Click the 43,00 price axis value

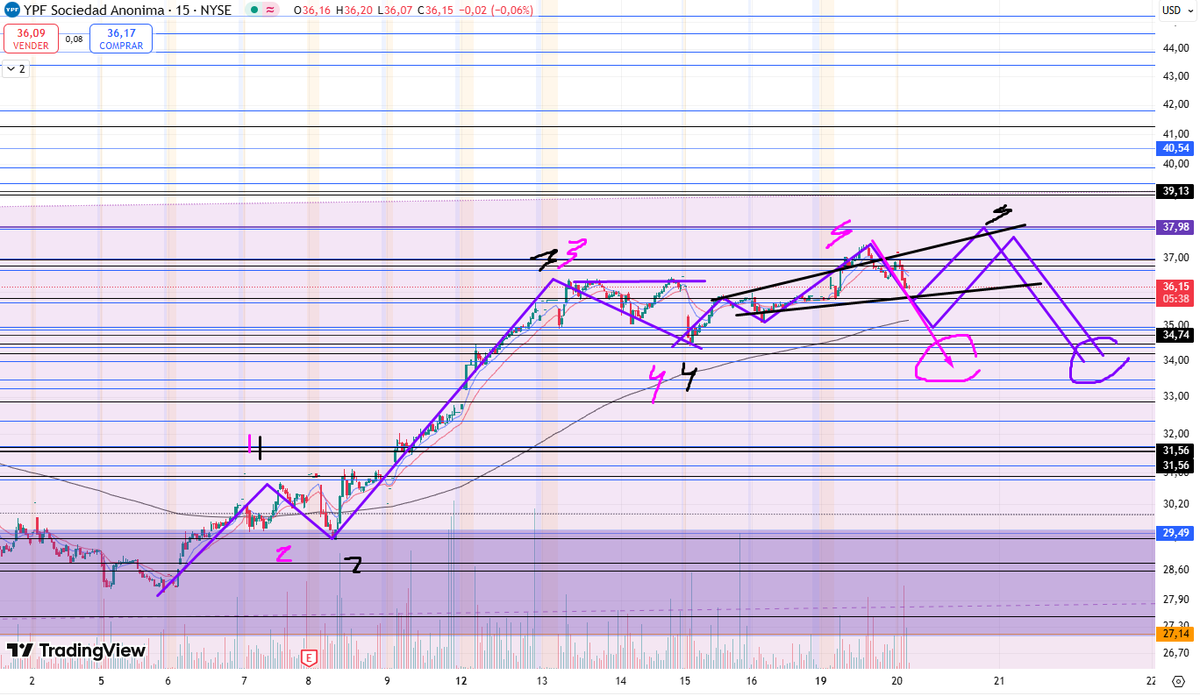[1174, 76]
